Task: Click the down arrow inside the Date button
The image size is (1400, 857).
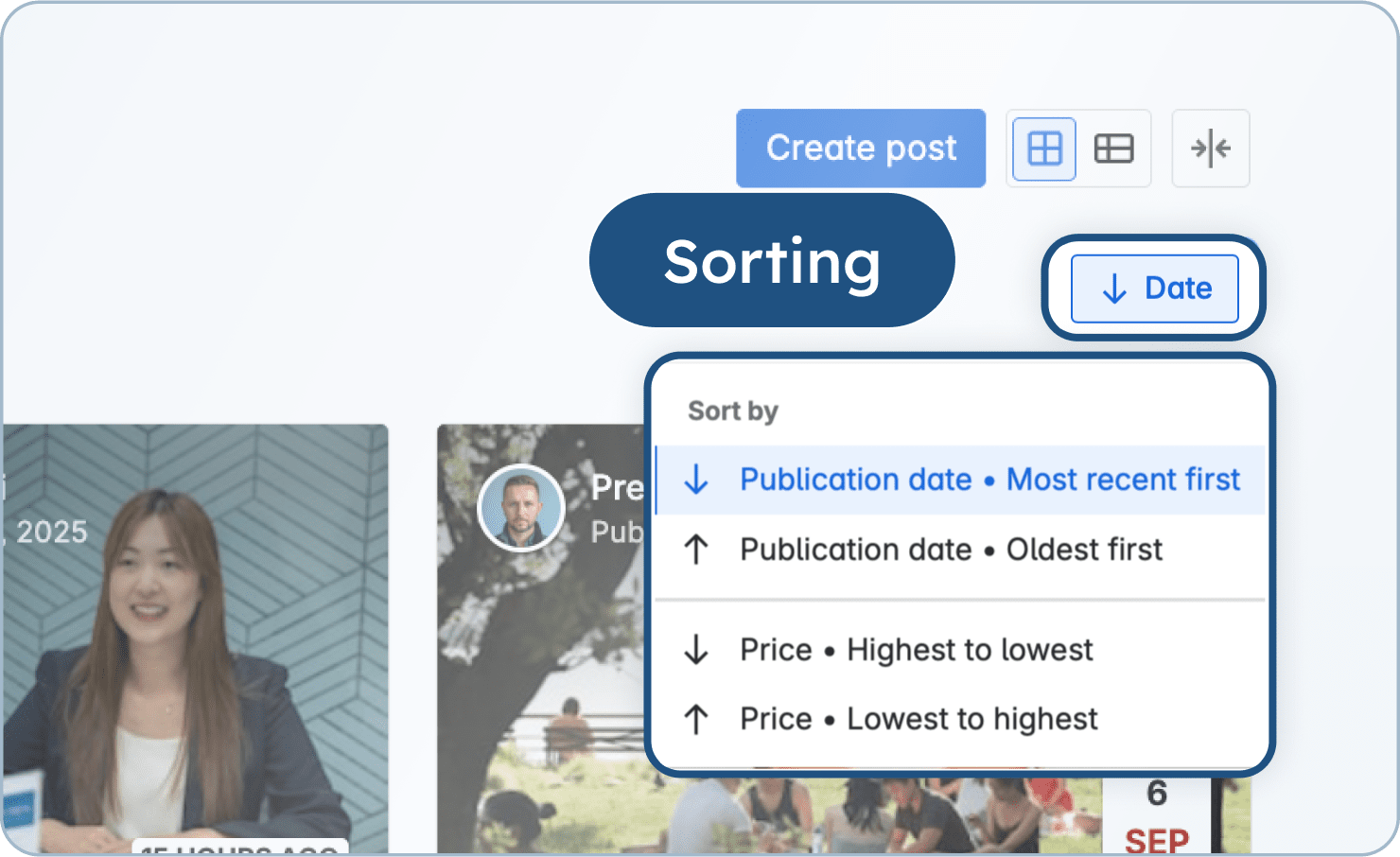Action: [1114, 289]
